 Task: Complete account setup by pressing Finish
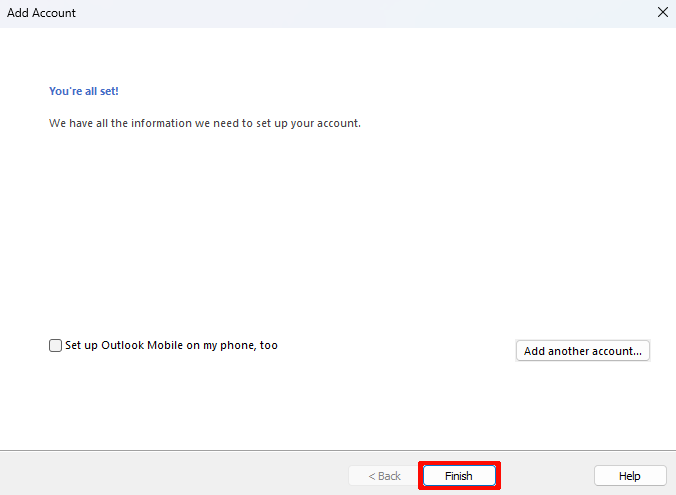coord(459,476)
